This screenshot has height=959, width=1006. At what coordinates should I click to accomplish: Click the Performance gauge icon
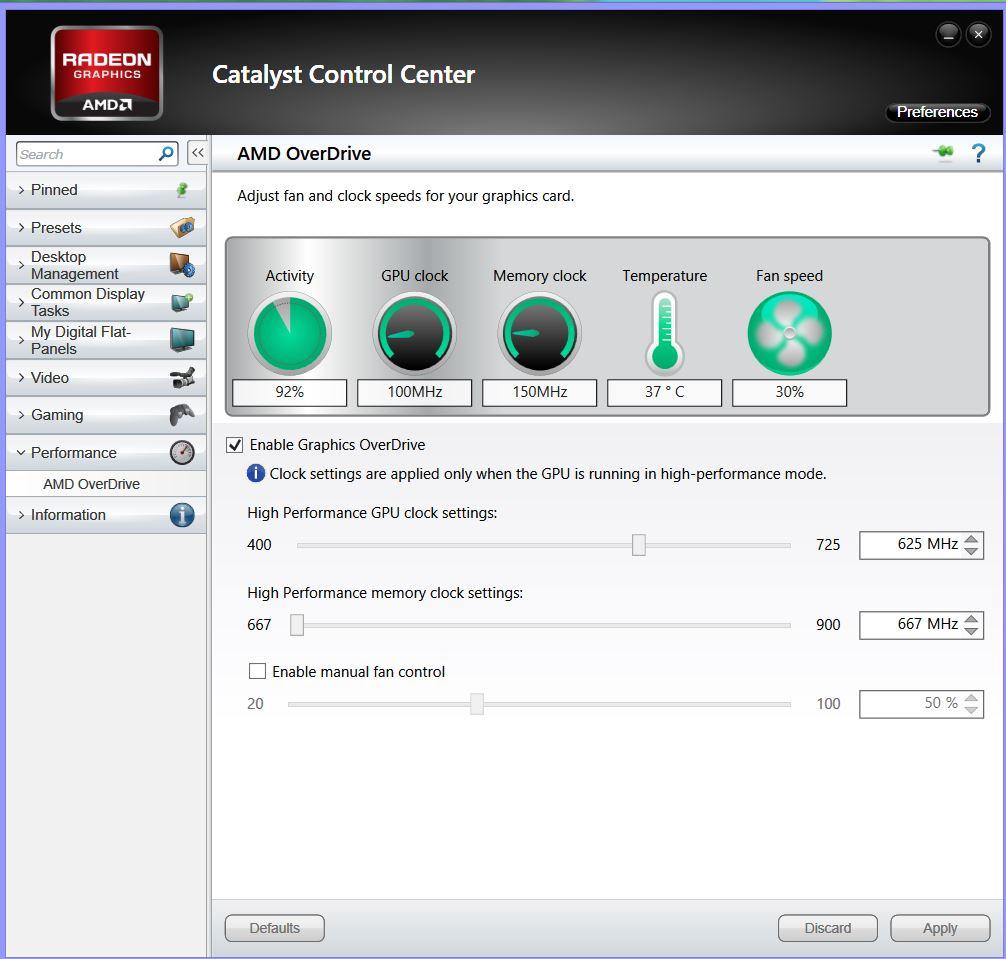click(x=182, y=452)
